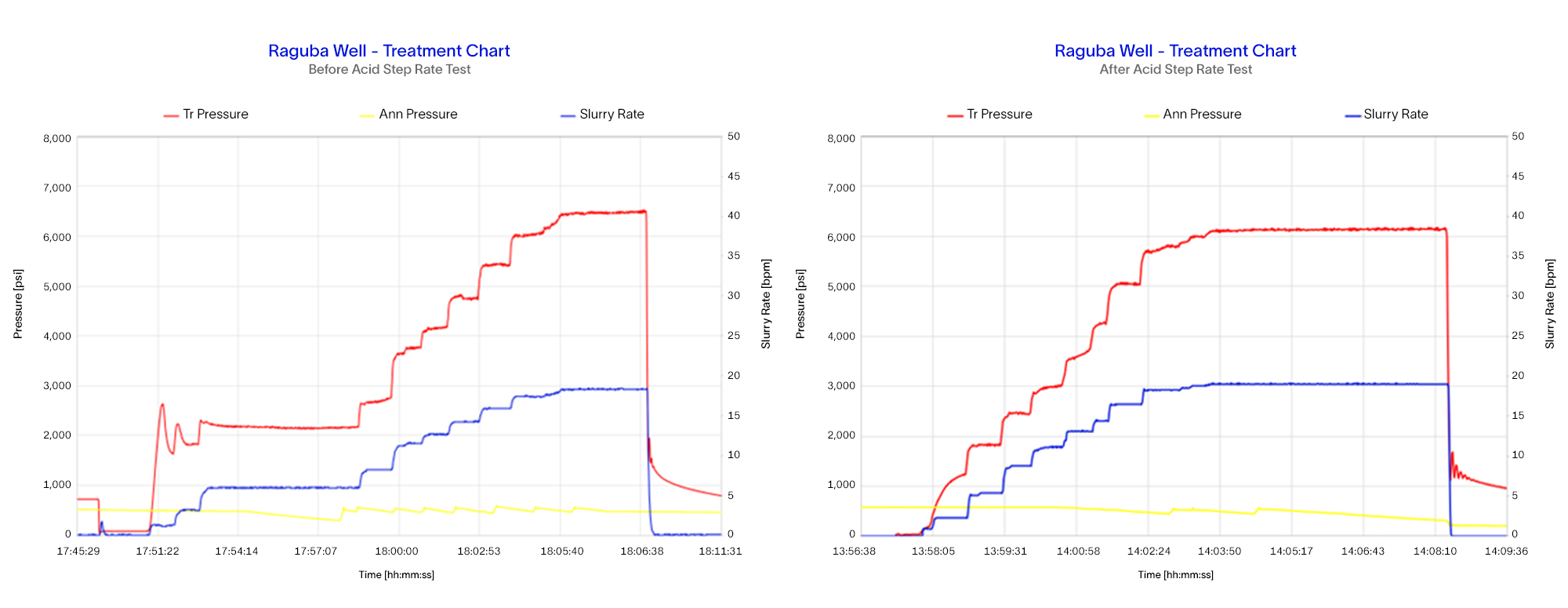Viewport: 1568px width, 608px height.
Task: Select the "Before Acid Step Rate Test" subtitle
Action: pyautogui.click(x=390, y=70)
